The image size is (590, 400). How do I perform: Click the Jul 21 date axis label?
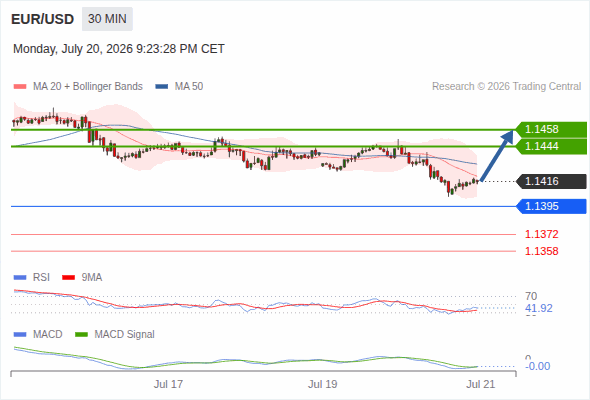point(481,384)
